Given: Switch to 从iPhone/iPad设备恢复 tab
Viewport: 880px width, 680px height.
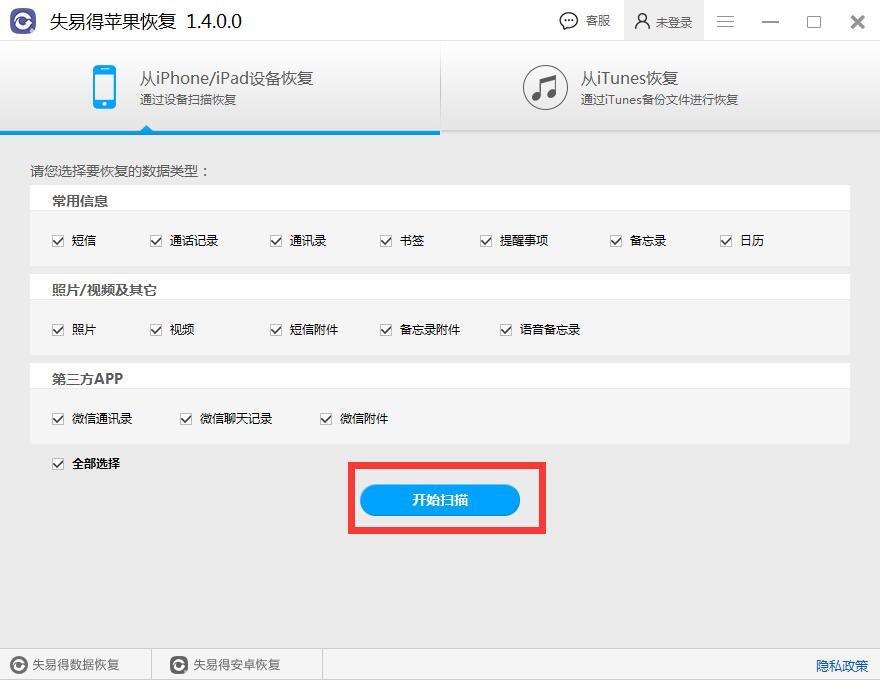Looking at the screenshot, I should pos(220,88).
